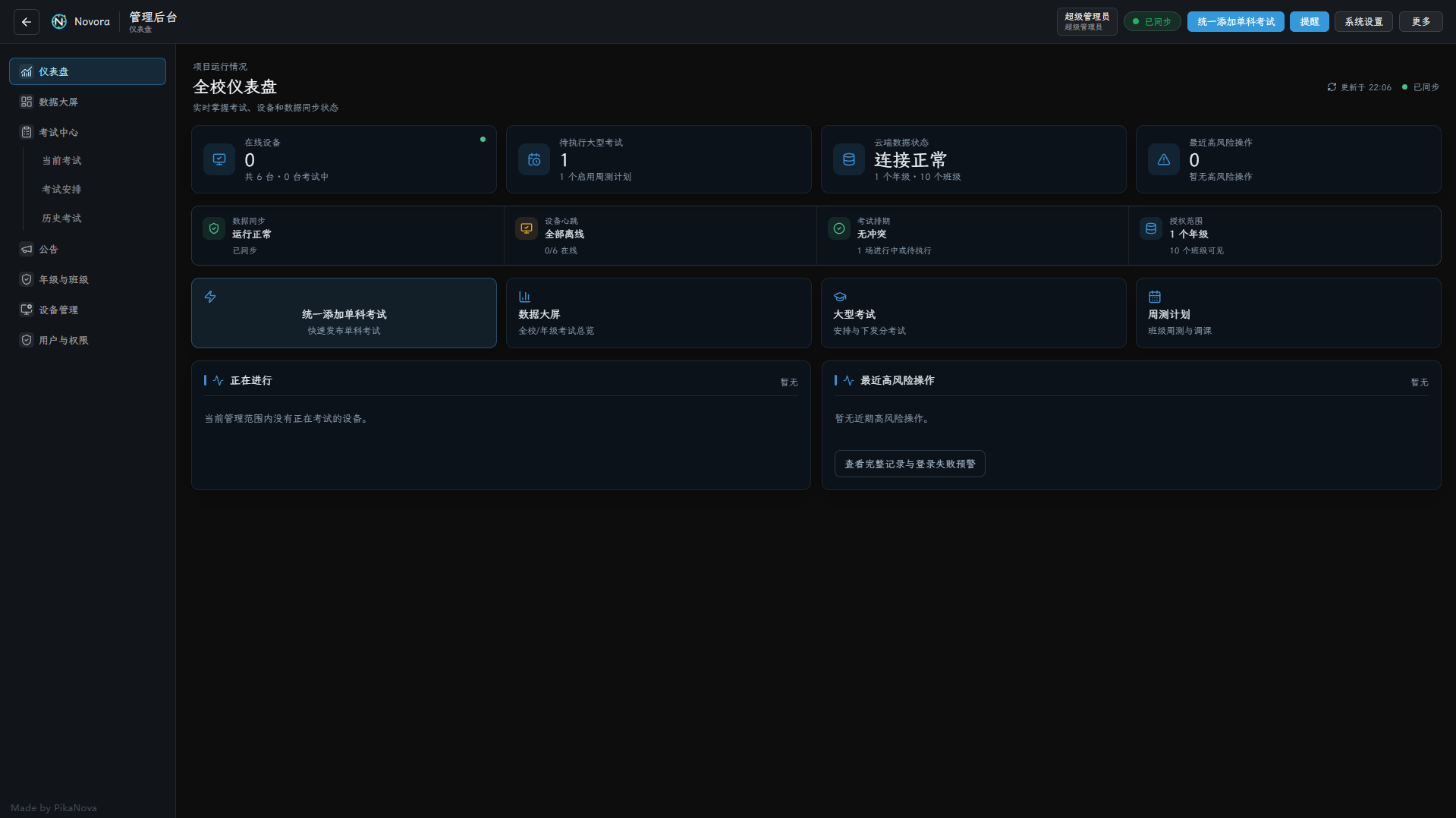Open 系统设置 from the header

1363,22
